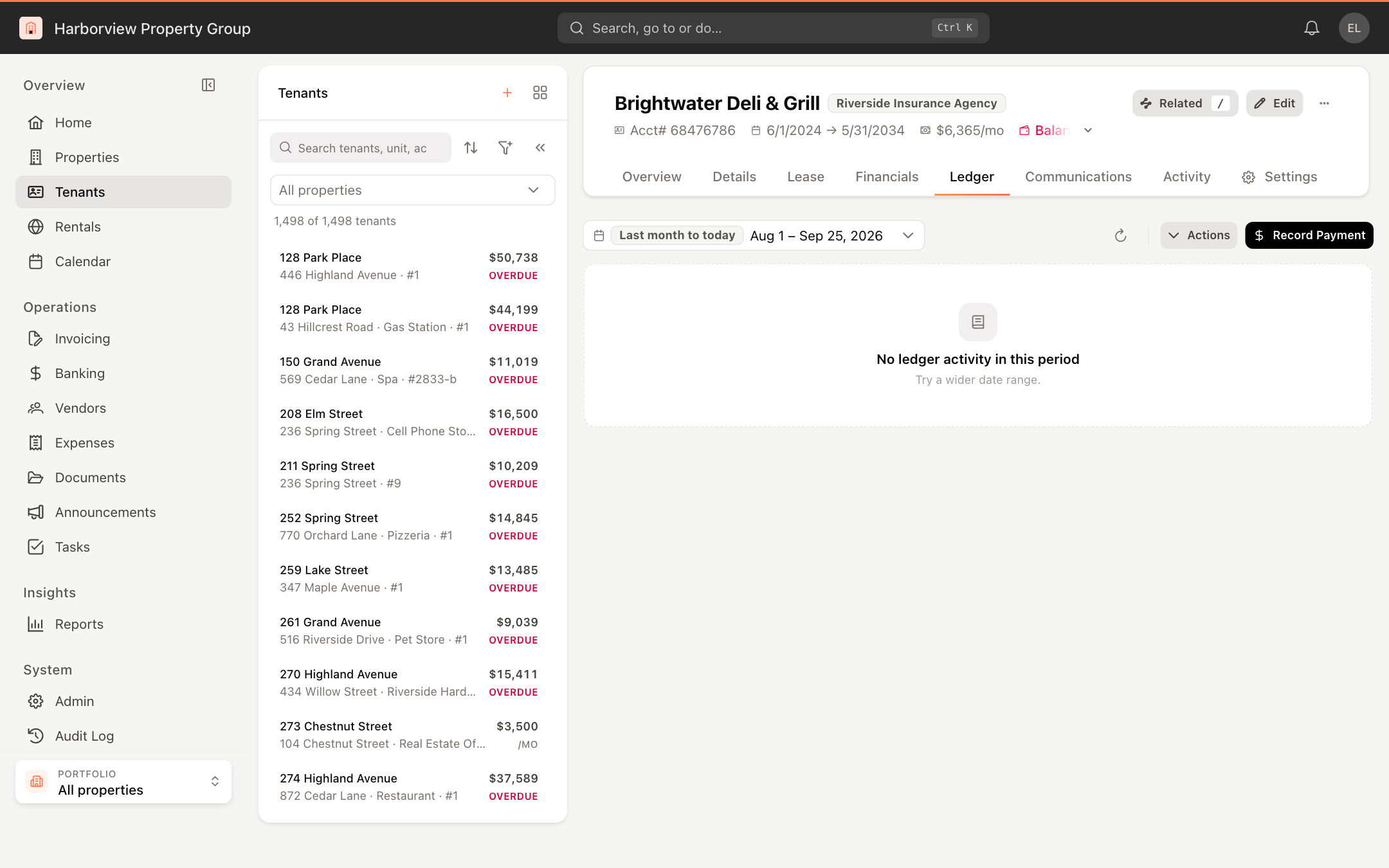Open the ledger date range dropdown

click(754, 235)
